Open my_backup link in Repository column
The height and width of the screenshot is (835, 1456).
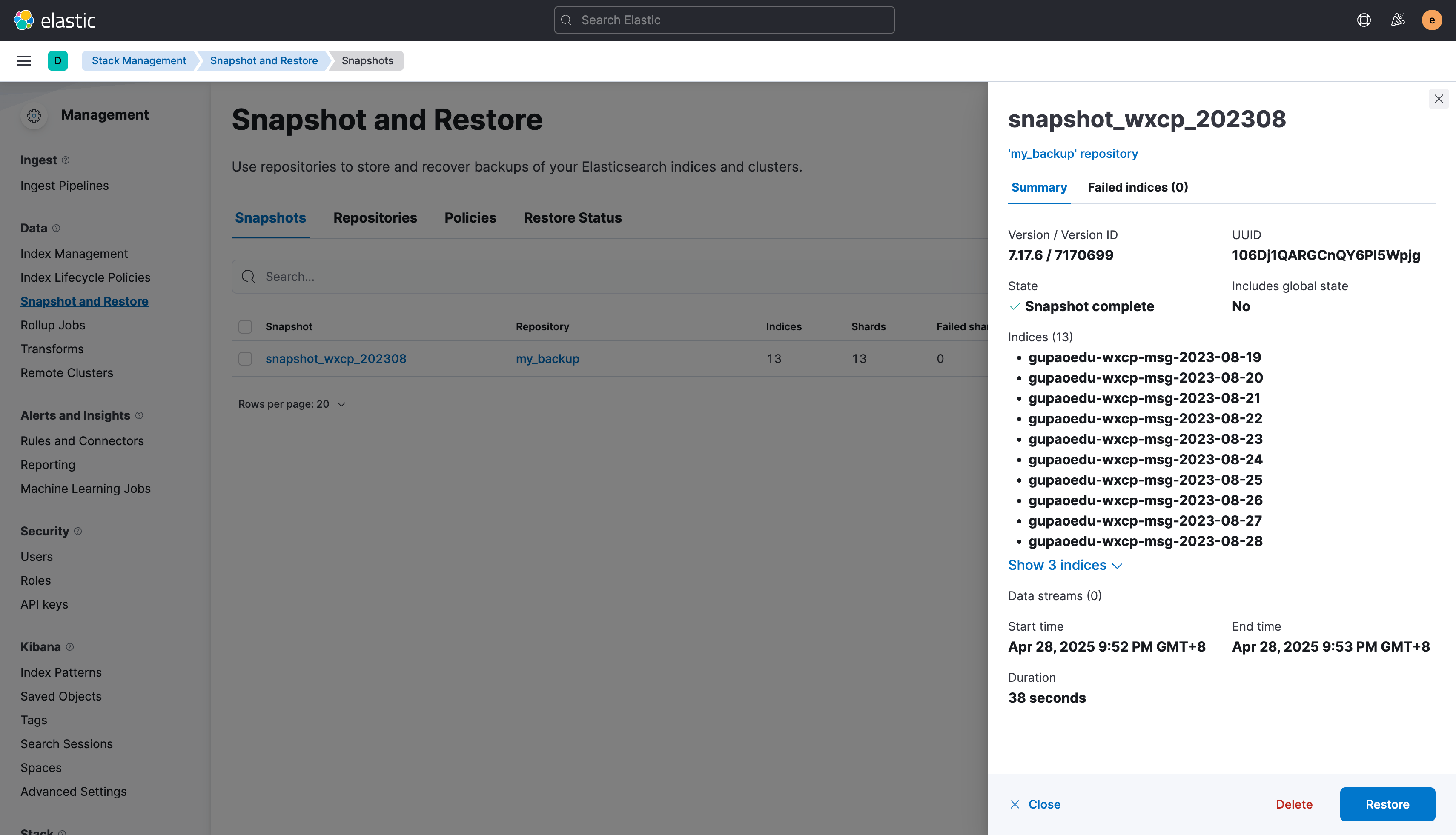tap(547, 359)
